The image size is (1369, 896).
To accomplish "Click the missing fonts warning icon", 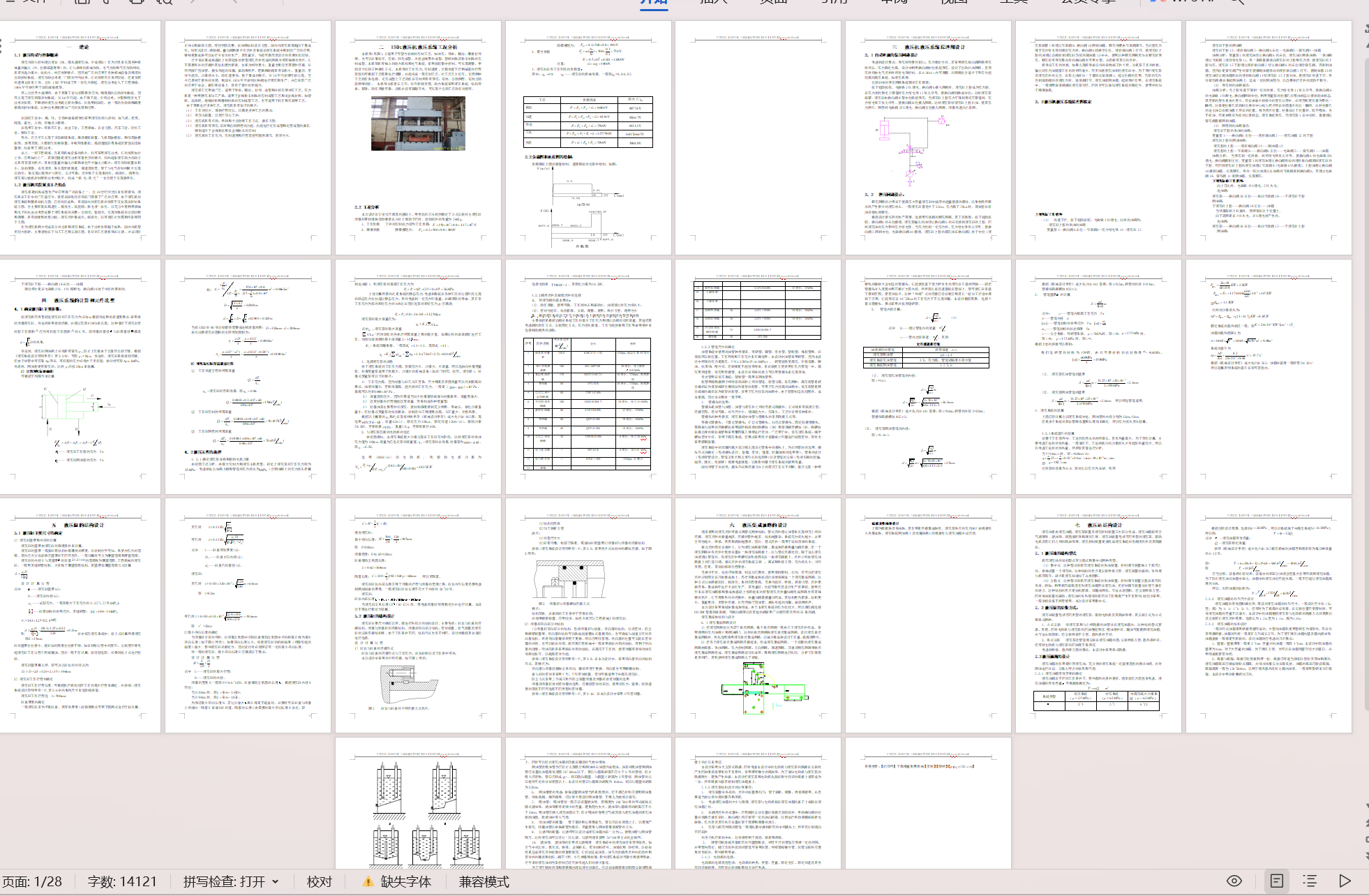I will [368, 881].
